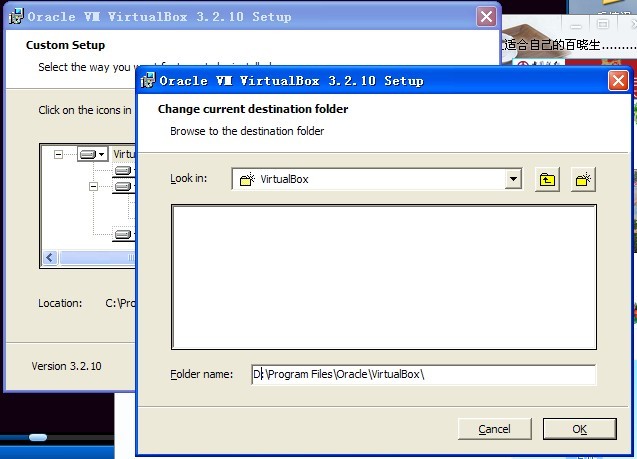637x459 pixels.
Task: Click the Folder name input field
Action: coord(424,374)
